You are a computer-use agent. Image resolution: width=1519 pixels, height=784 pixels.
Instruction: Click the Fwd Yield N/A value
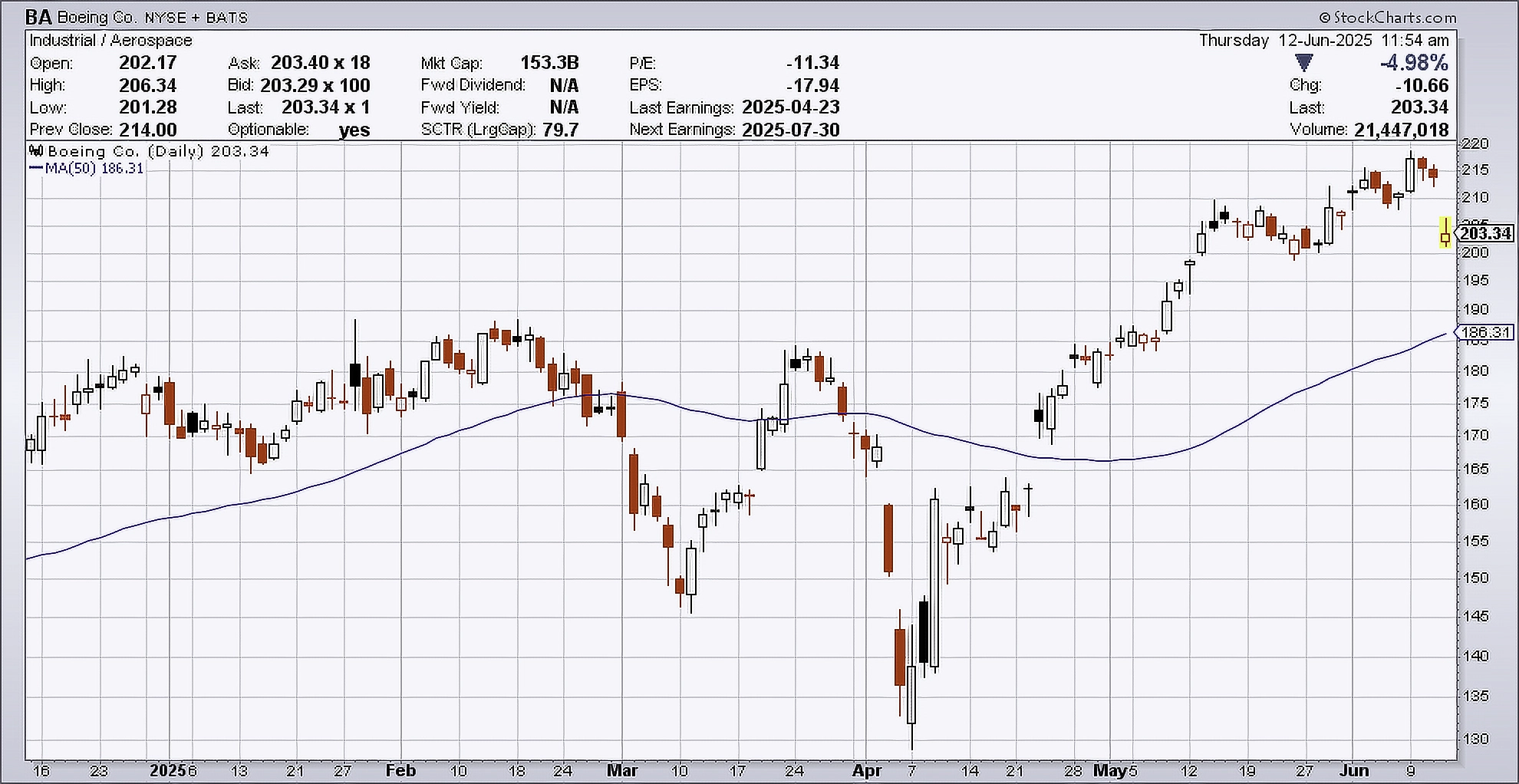pyautogui.click(x=564, y=107)
